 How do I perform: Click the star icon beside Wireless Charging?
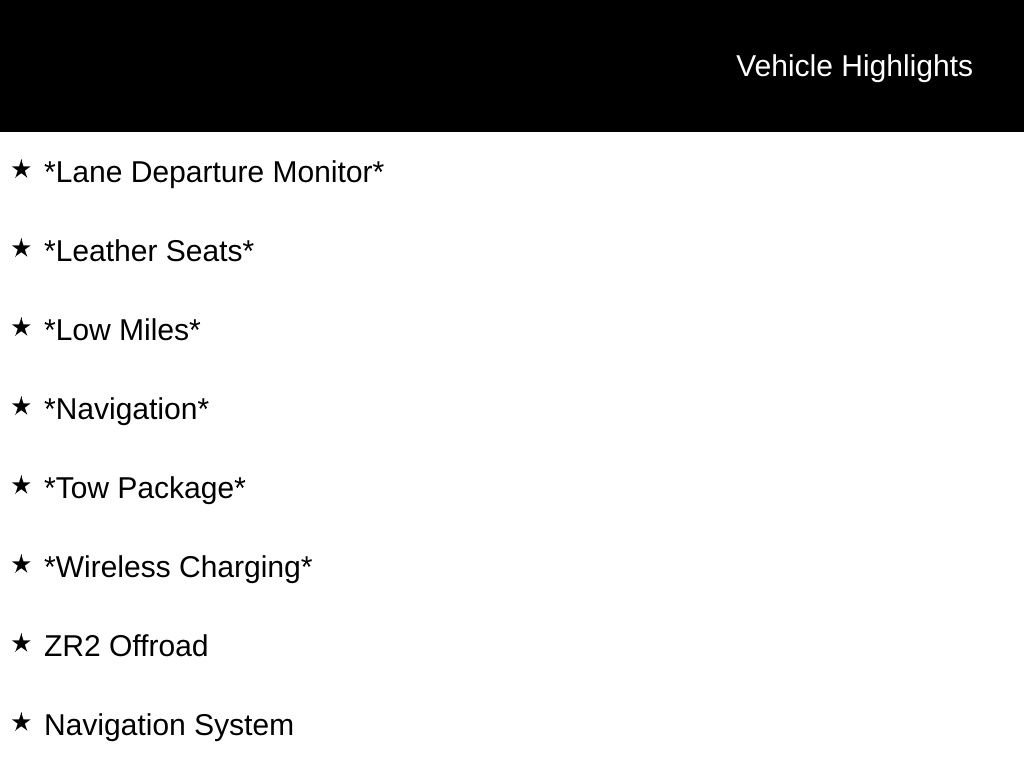pyautogui.click(x=21, y=565)
